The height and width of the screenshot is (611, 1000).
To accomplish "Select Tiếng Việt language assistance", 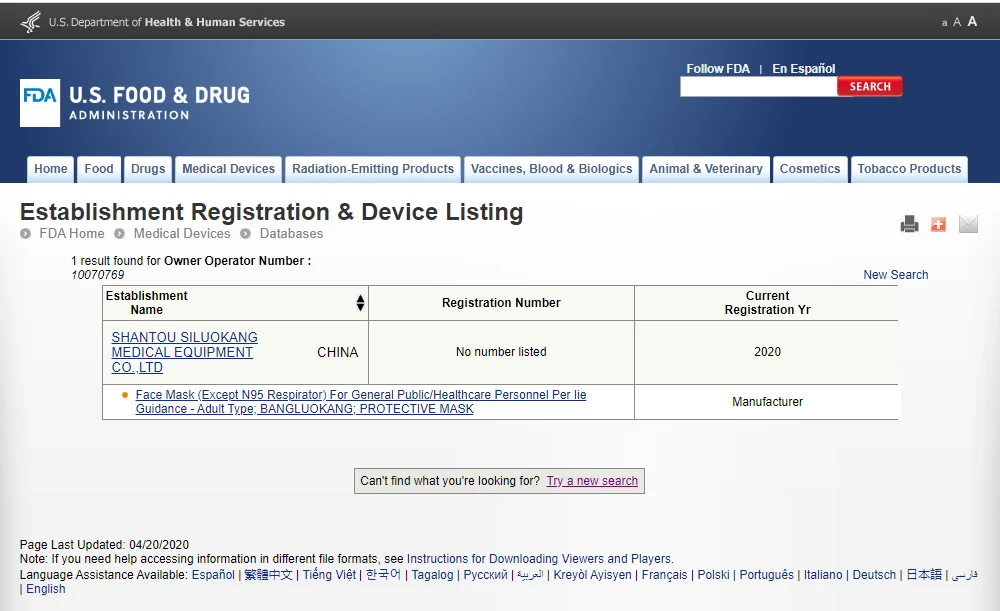I will click(329, 575).
